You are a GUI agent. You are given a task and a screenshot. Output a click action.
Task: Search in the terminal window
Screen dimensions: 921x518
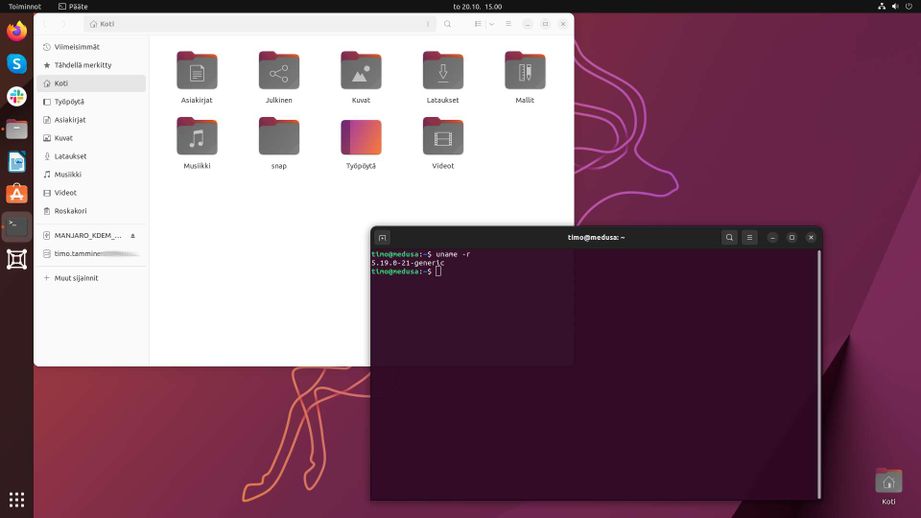click(730, 237)
